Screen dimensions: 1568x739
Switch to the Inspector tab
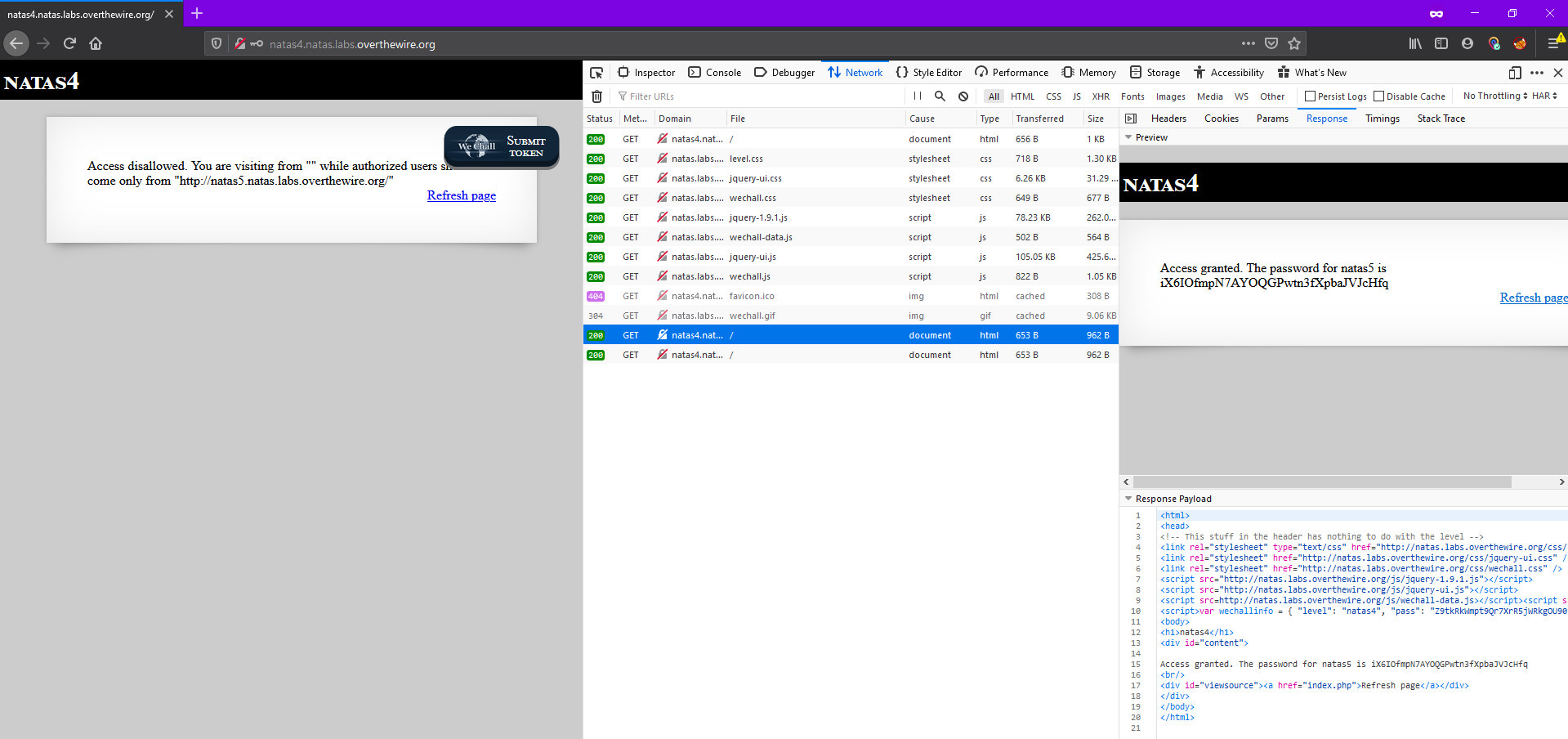click(646, 73)
